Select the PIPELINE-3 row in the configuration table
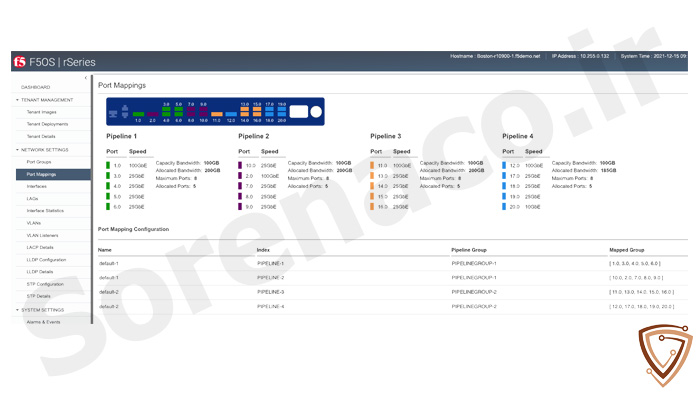Viewport: 700px width, 394px height. click(393, 292)
